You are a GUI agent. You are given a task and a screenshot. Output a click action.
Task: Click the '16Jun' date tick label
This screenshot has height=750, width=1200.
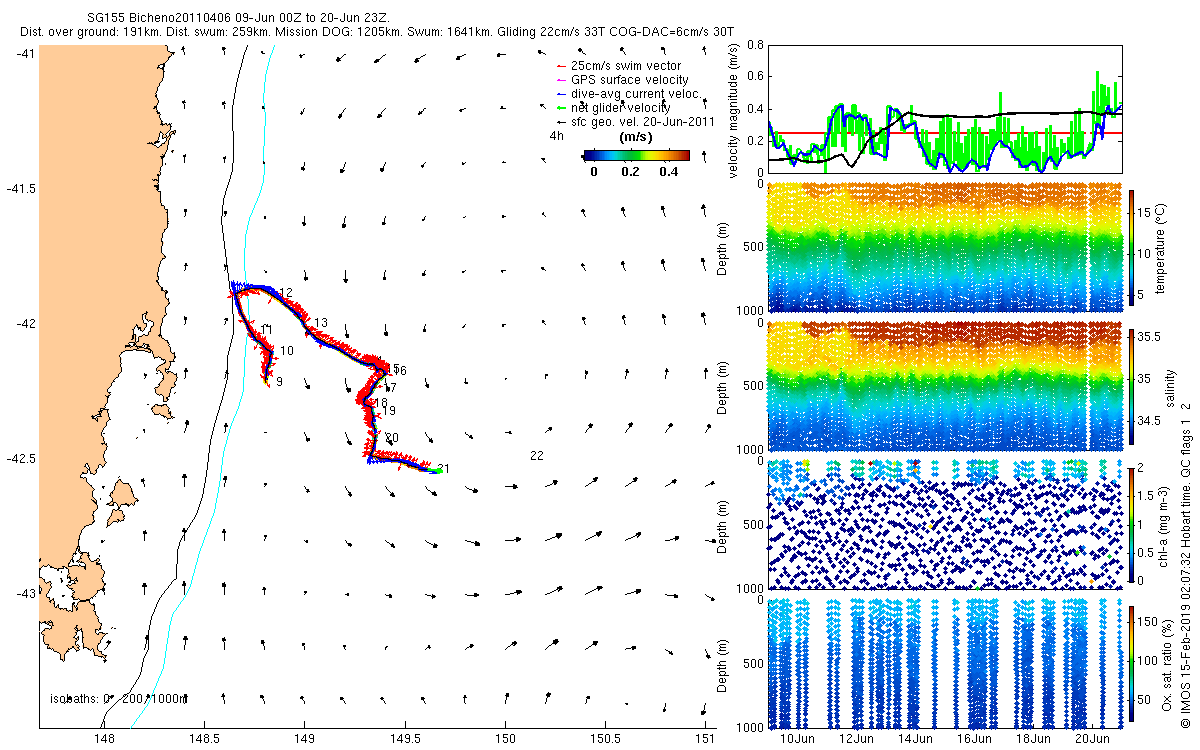tap(974, 739)
